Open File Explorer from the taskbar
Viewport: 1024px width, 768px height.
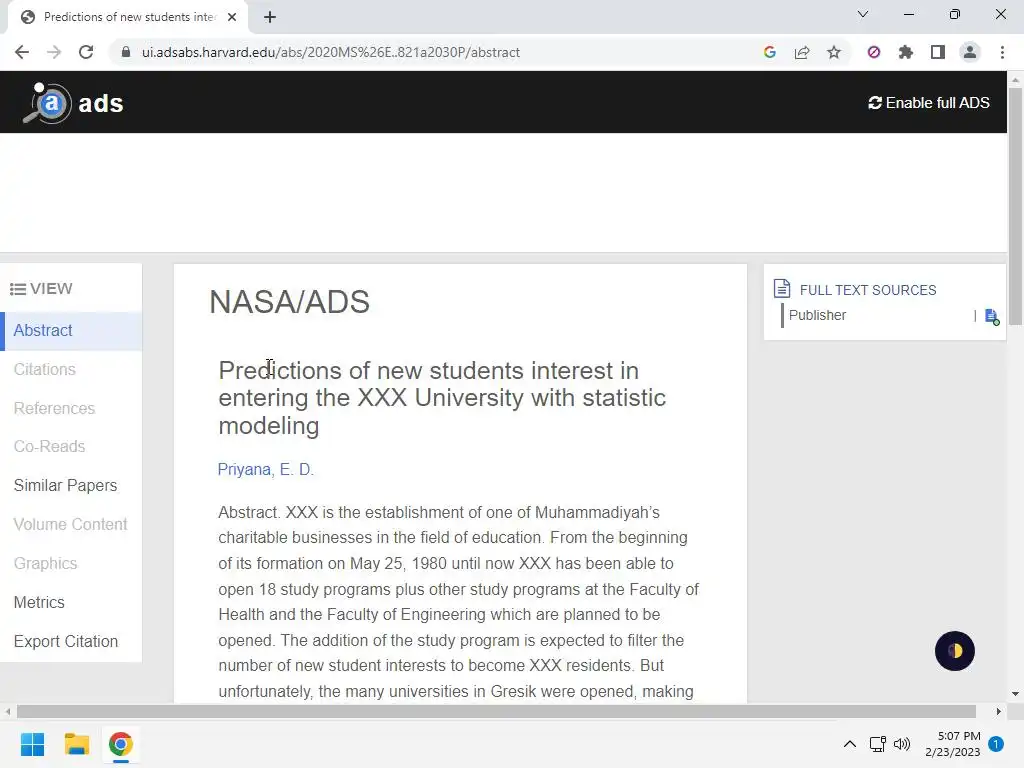[x=76, y=744]
